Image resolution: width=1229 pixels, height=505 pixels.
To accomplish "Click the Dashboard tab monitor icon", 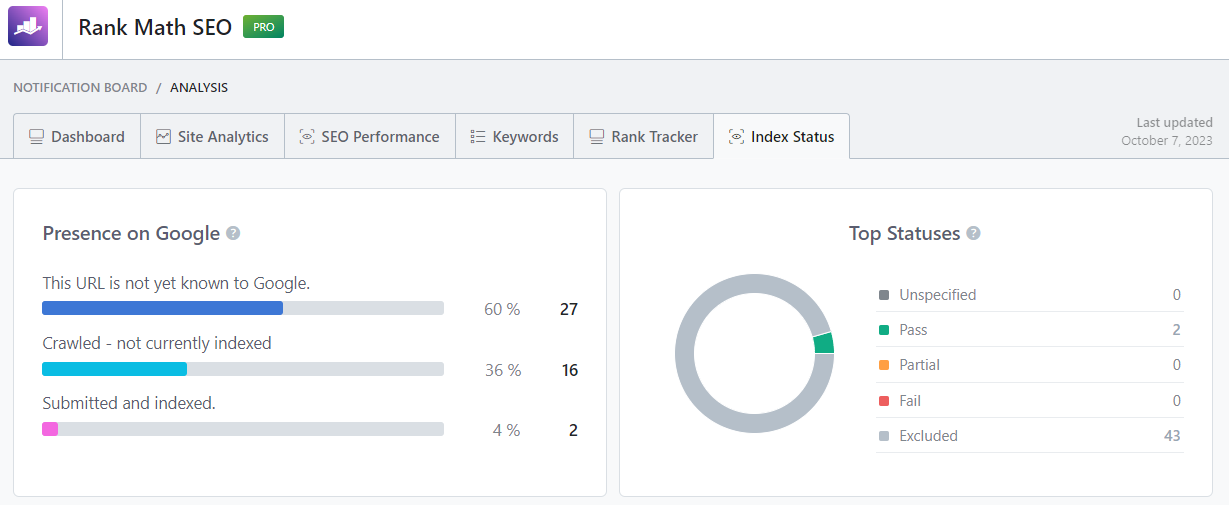I will click(x=36, y=137).
